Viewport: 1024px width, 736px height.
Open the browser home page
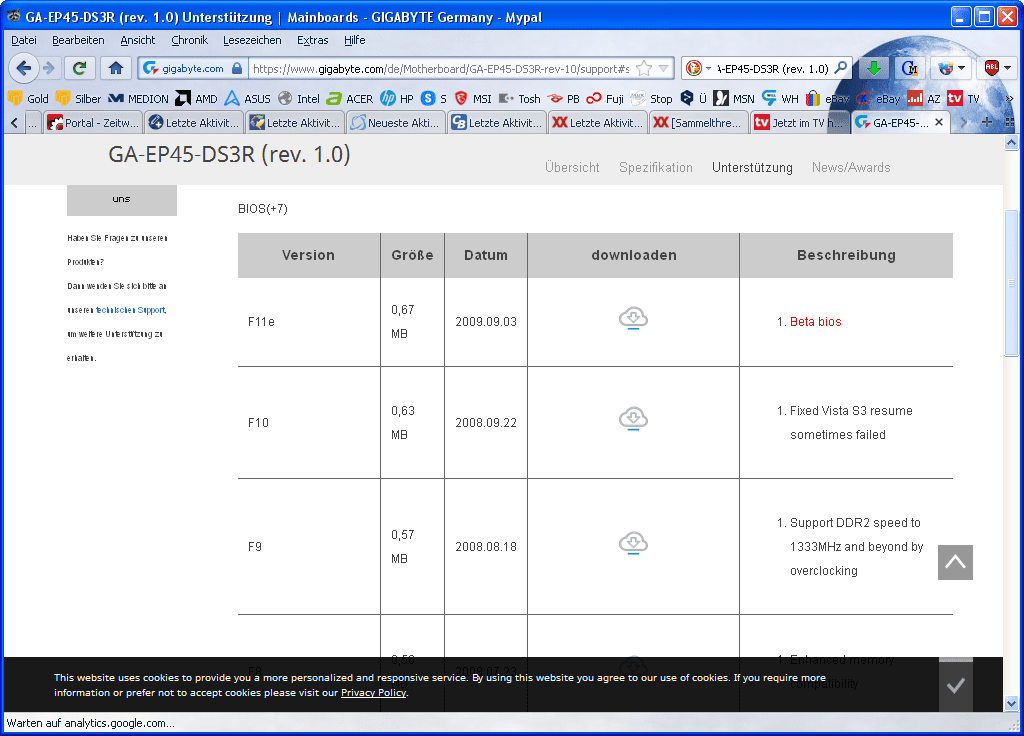[x=116, y=68]
